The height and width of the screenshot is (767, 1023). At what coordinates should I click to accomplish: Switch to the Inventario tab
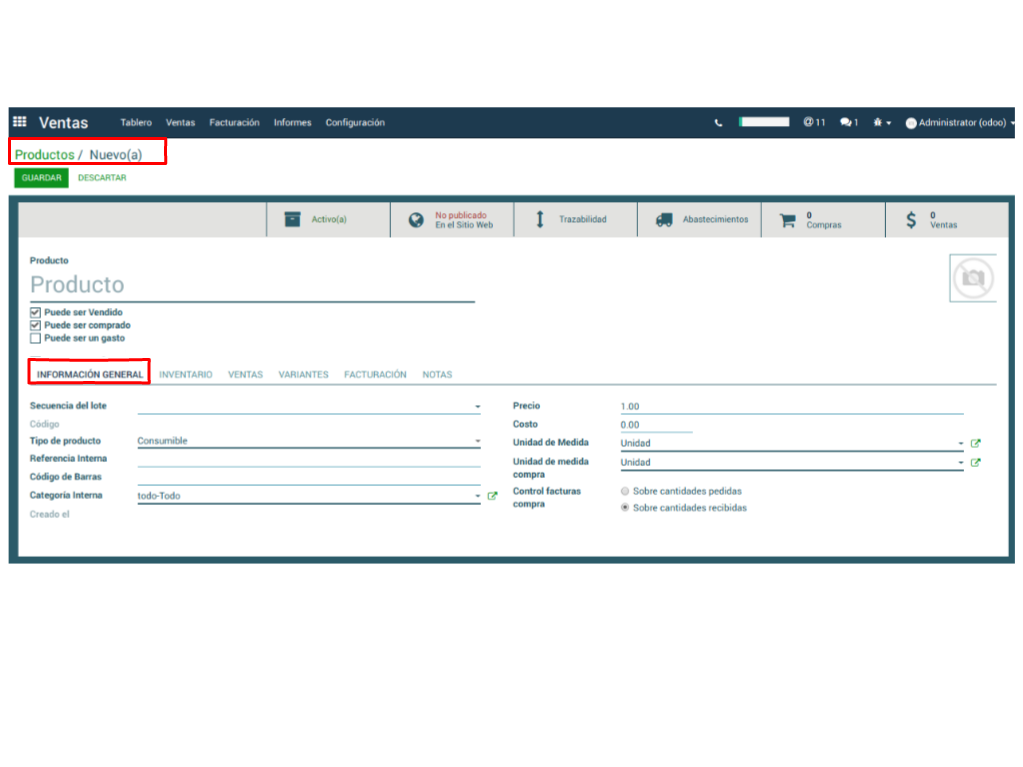[185, 374]
